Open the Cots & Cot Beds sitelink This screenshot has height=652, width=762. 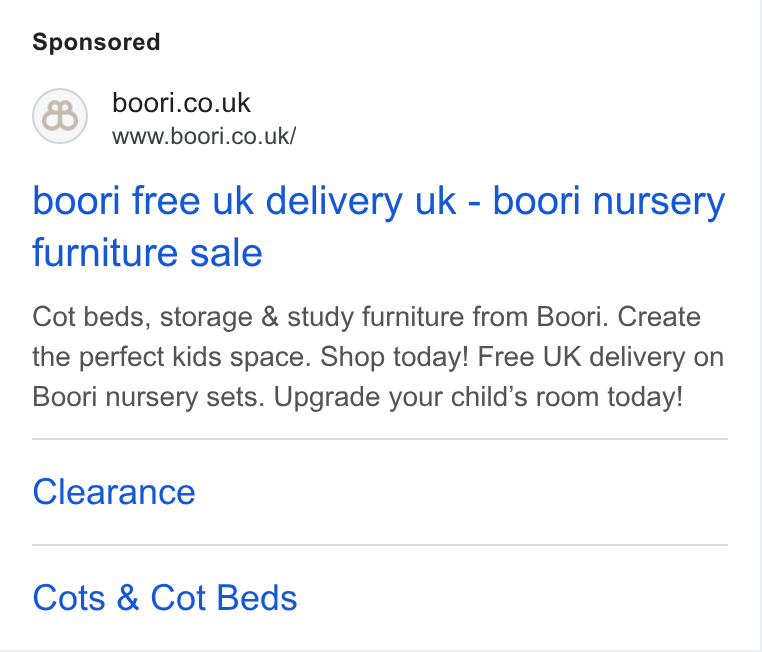pyautogui.click(x=165, y=597)
